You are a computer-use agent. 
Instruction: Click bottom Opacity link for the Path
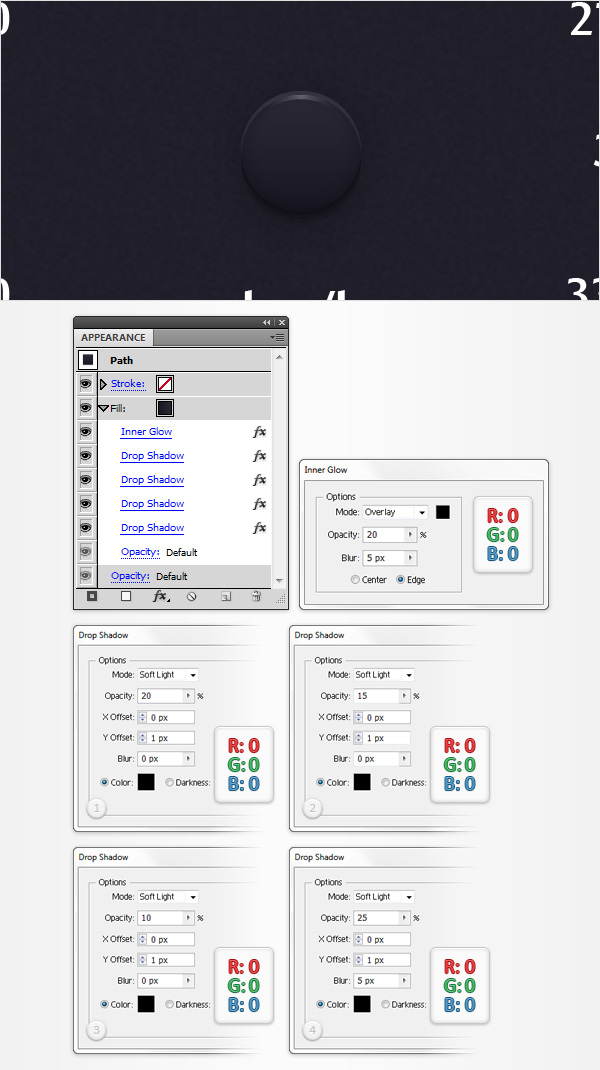pyautogui.click(x=130, y=576)
